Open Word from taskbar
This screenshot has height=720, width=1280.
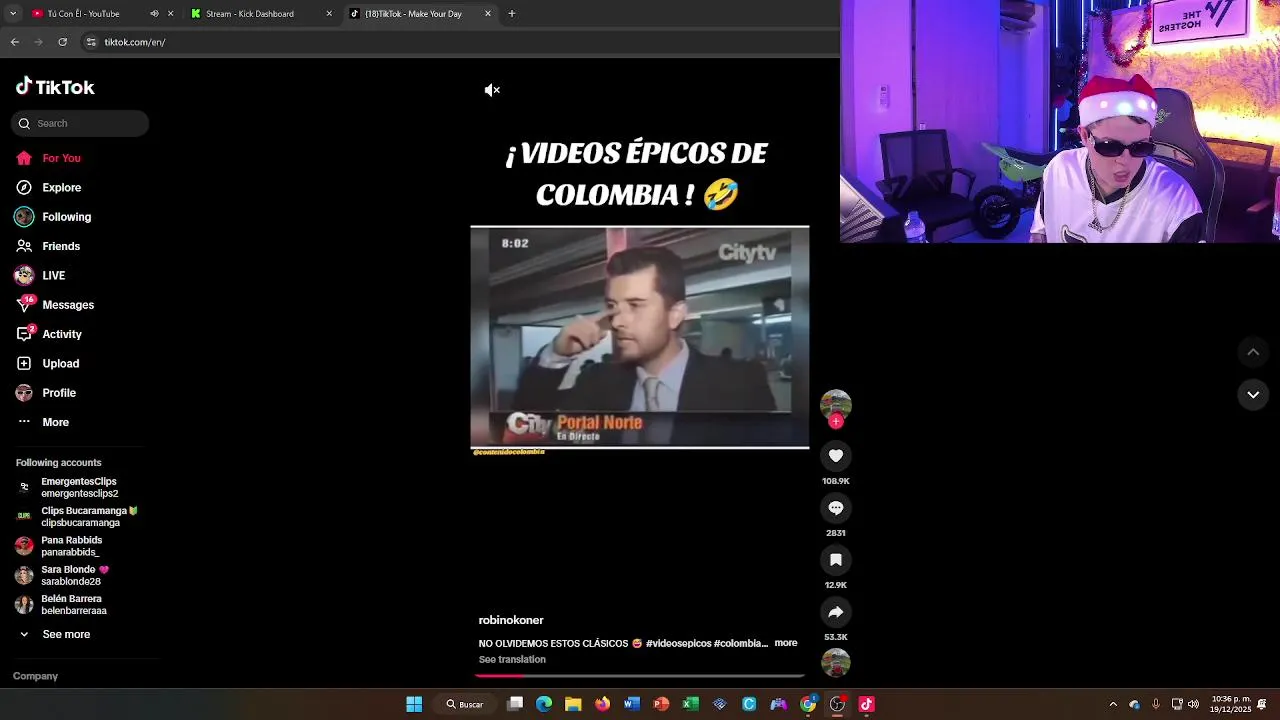[x=631, y=704]
